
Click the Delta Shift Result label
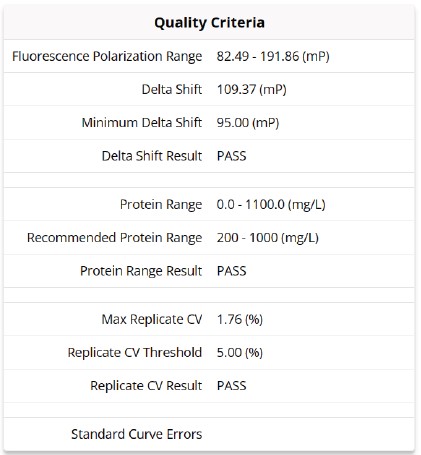[152, 156]
